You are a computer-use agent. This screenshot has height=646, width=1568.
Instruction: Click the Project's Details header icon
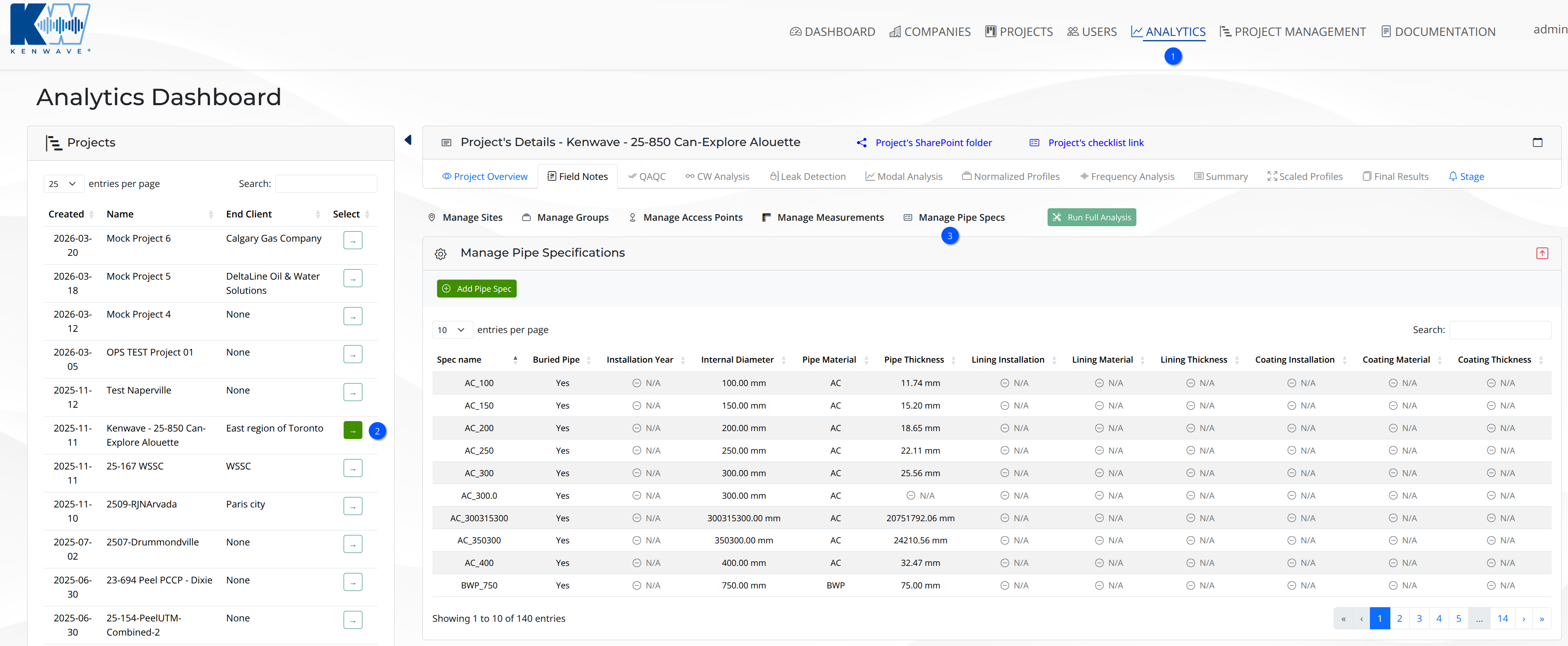click(x=446, y=142)
